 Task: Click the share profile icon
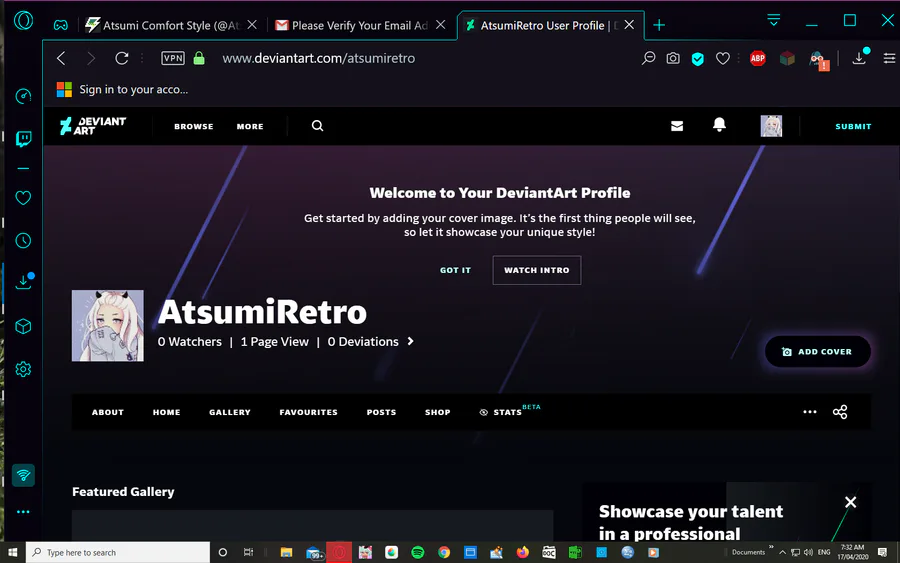coord(840,411)
